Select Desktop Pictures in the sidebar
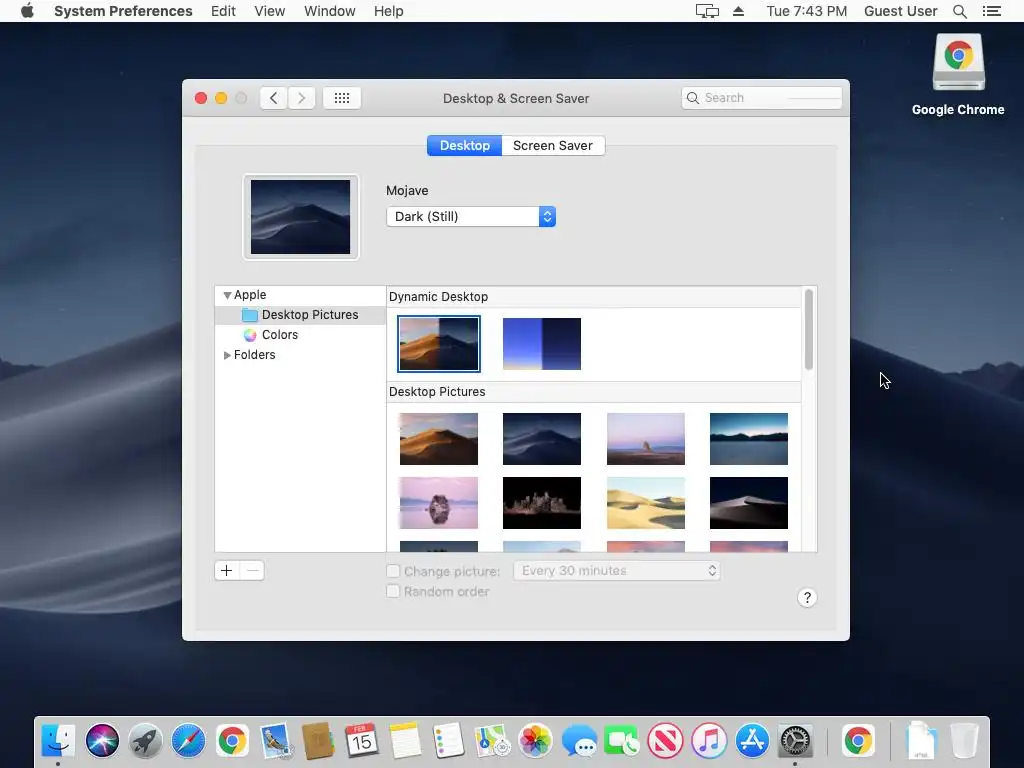This screenshot has width=1024, height=768. [300, 315]
